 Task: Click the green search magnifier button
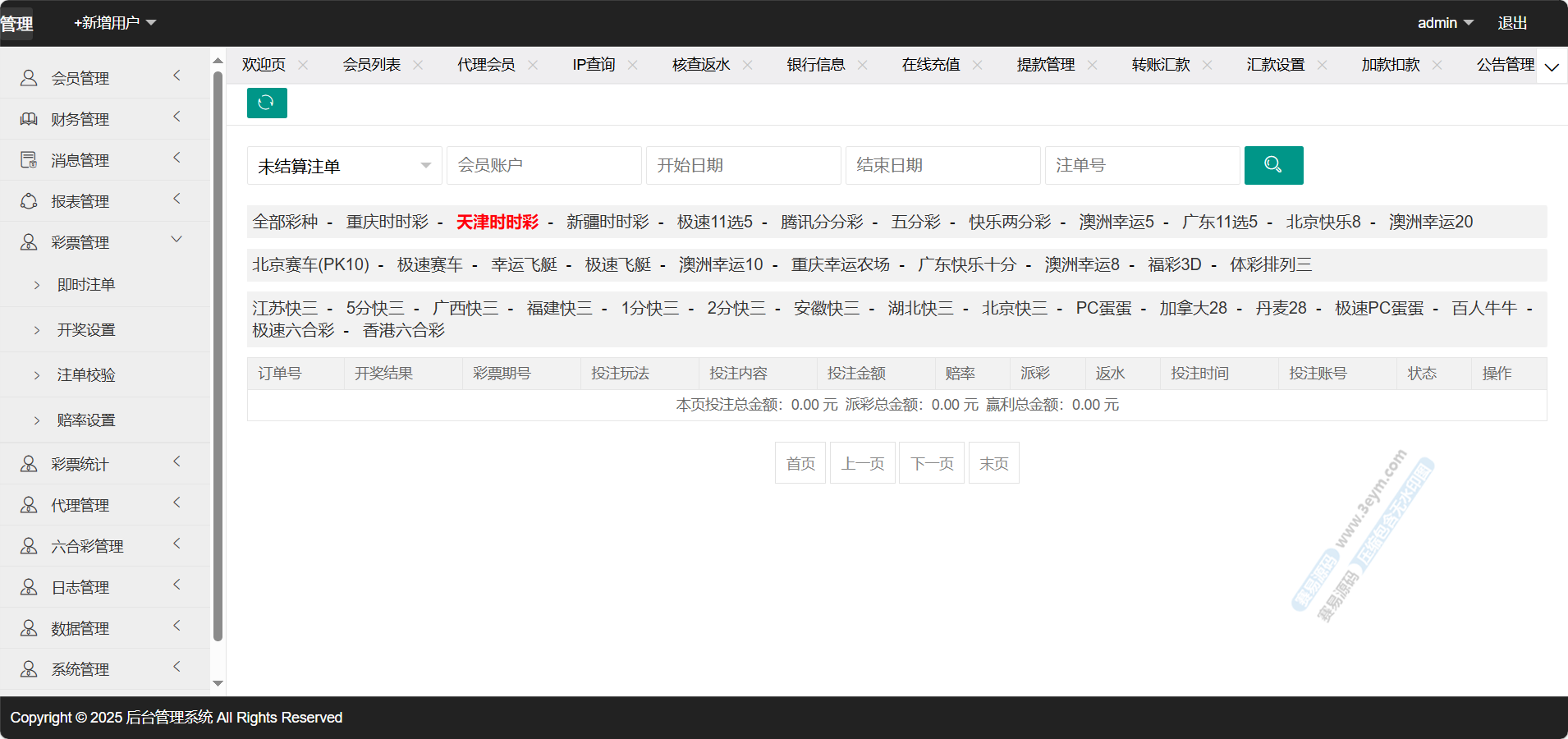(x=1273, y=165)
